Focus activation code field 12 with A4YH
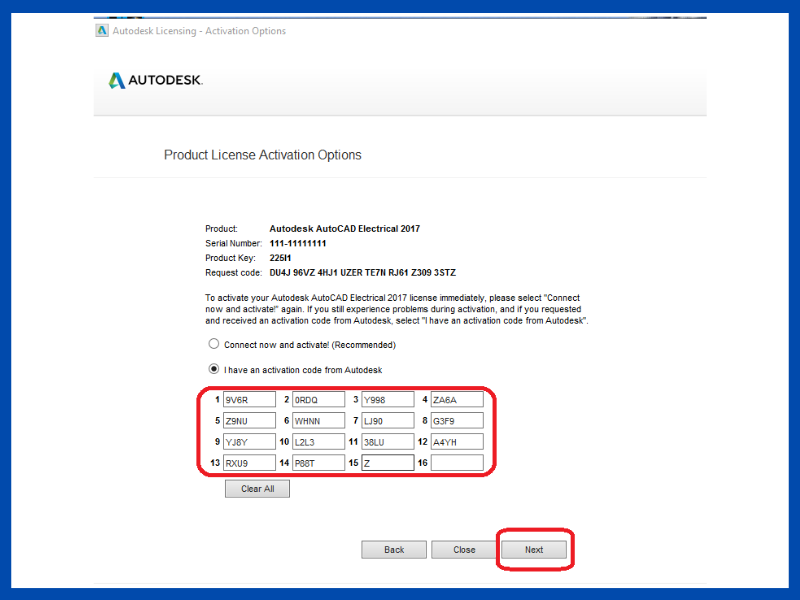 pos(457,442)
